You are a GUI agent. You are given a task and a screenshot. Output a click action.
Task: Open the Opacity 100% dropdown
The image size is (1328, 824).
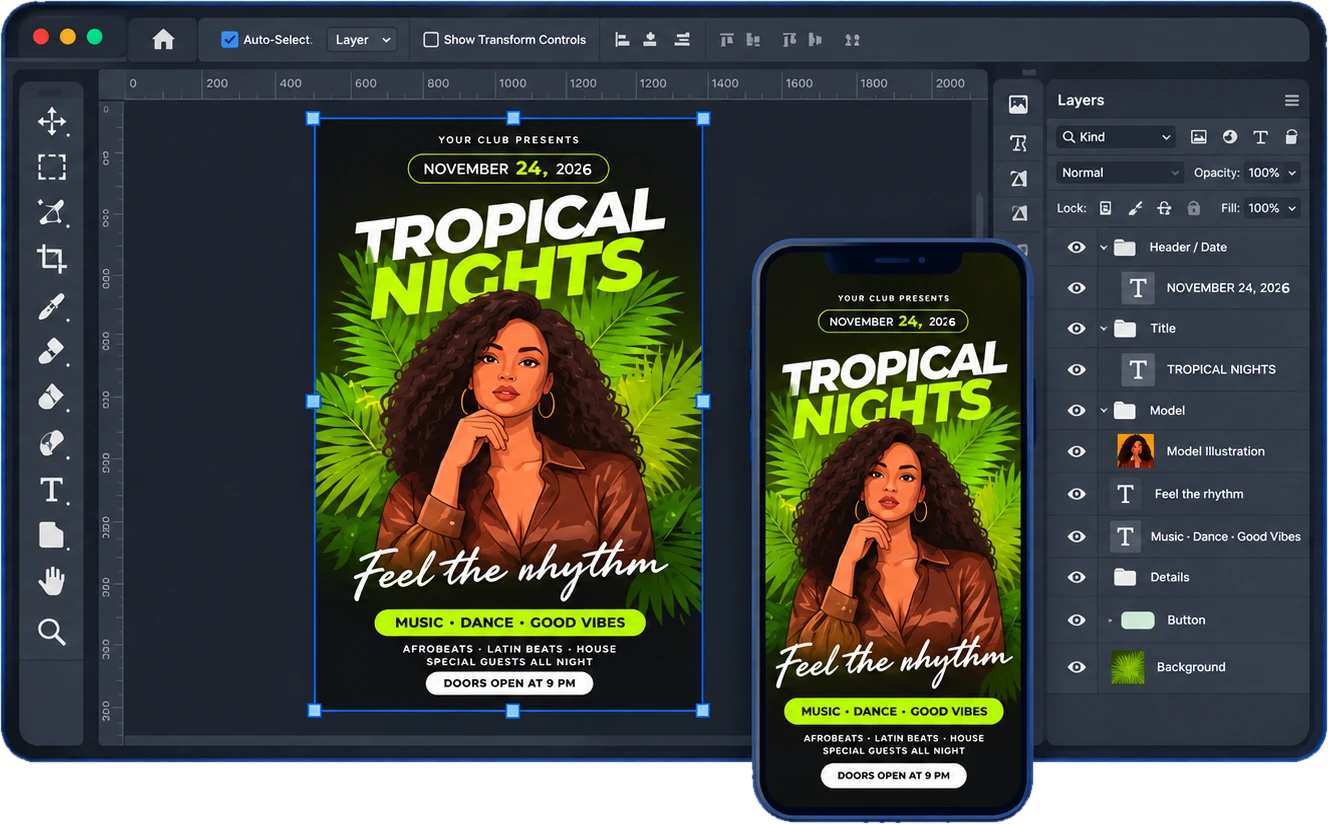1272,173
